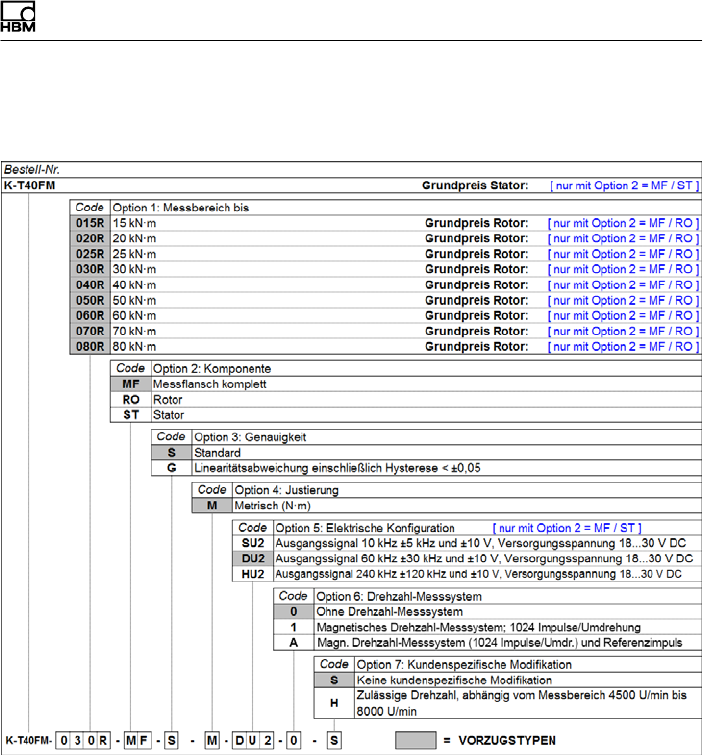This screenshot has width=703, height=755.
Task: Select code 060R in the Messbereich table
Action: (x=90, y=315)
